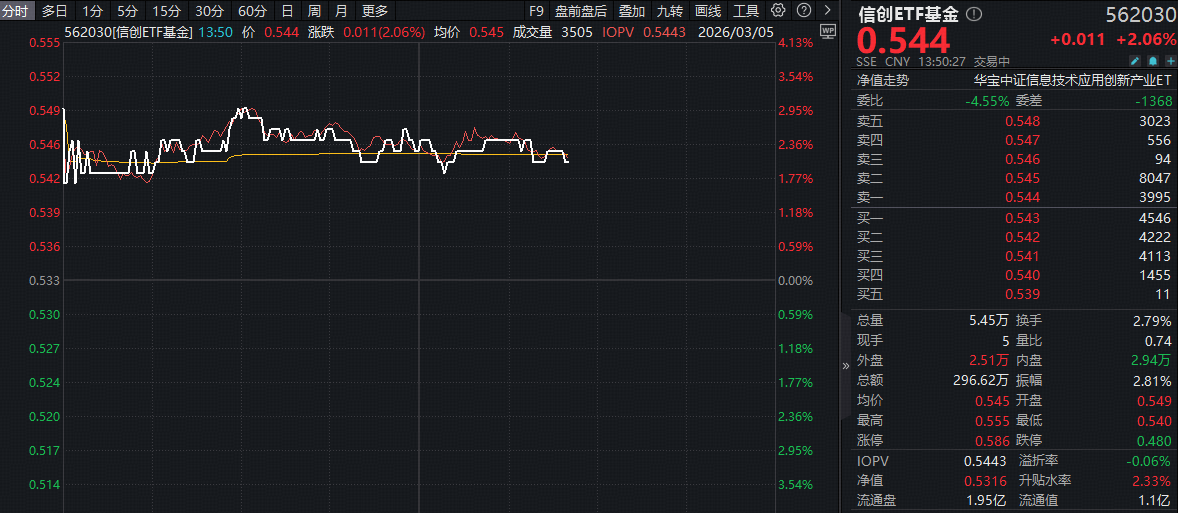1178x513 pixels.
Task: Expand the 更多 periods dropdown
Action: point(375,11)
